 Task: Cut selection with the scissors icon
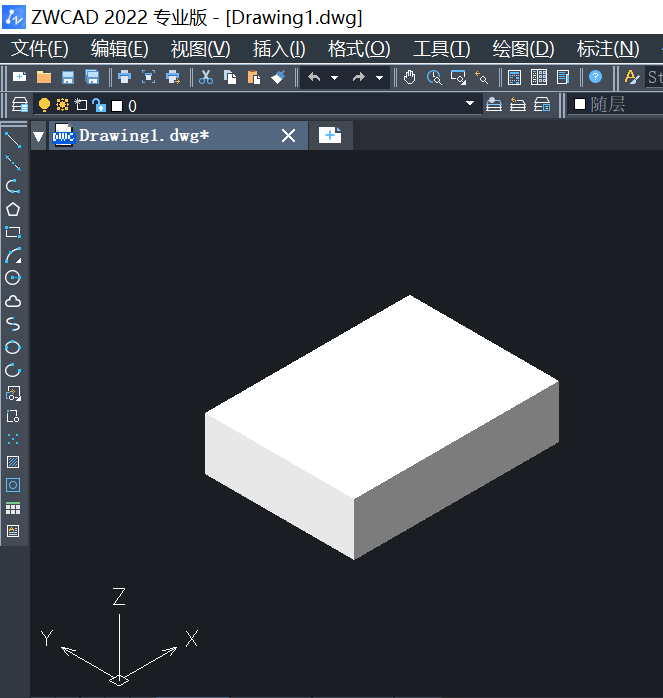click(205, 77)
